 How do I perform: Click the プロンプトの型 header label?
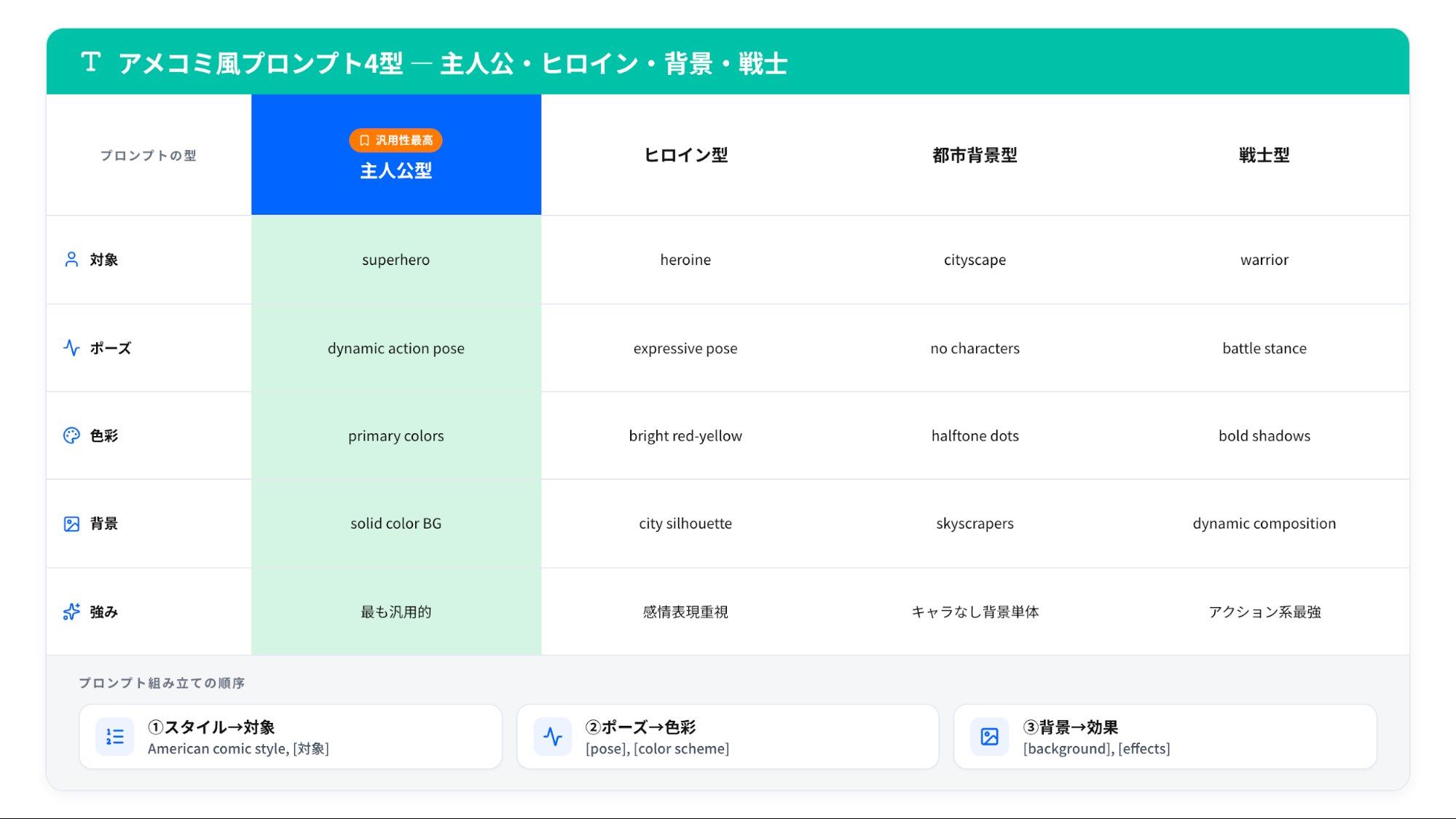click(149, 155)
